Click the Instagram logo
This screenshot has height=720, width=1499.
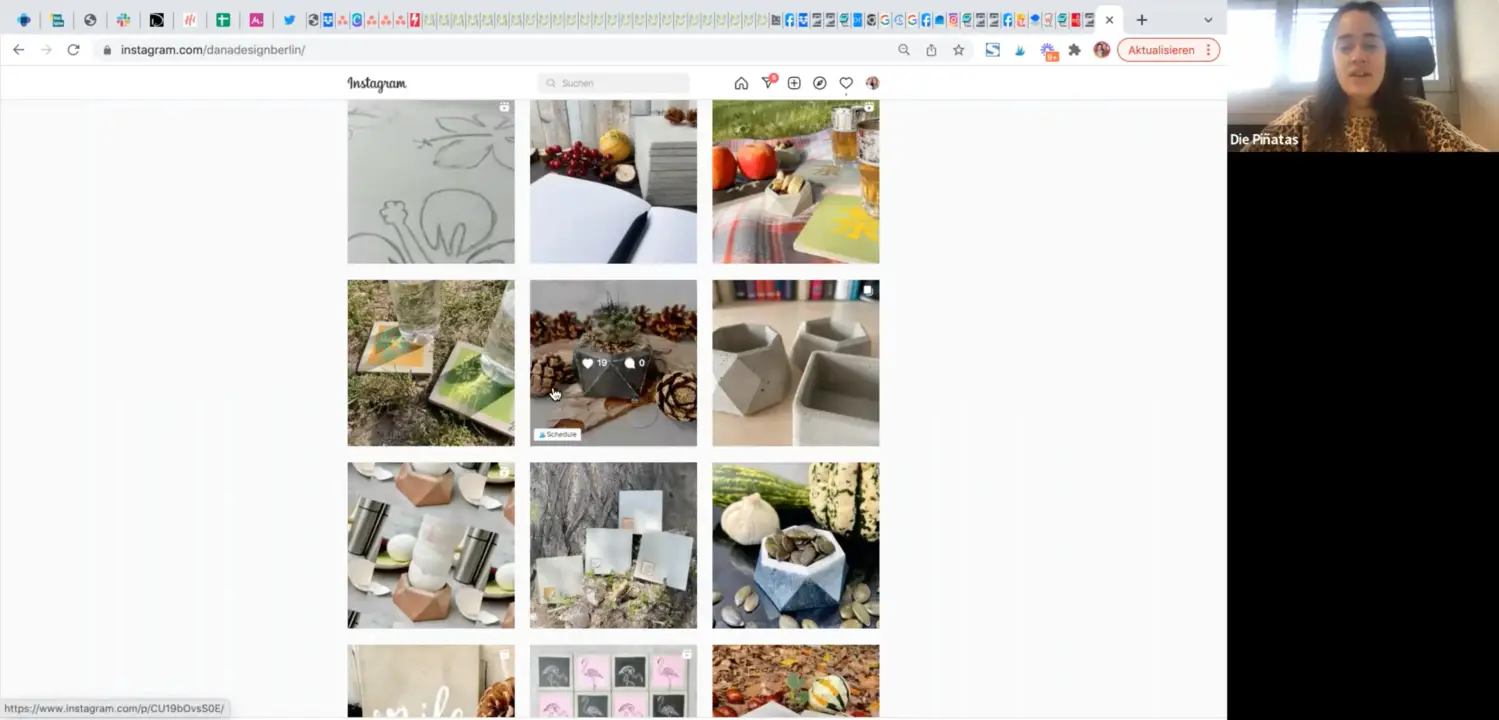(x=377, y=84)
